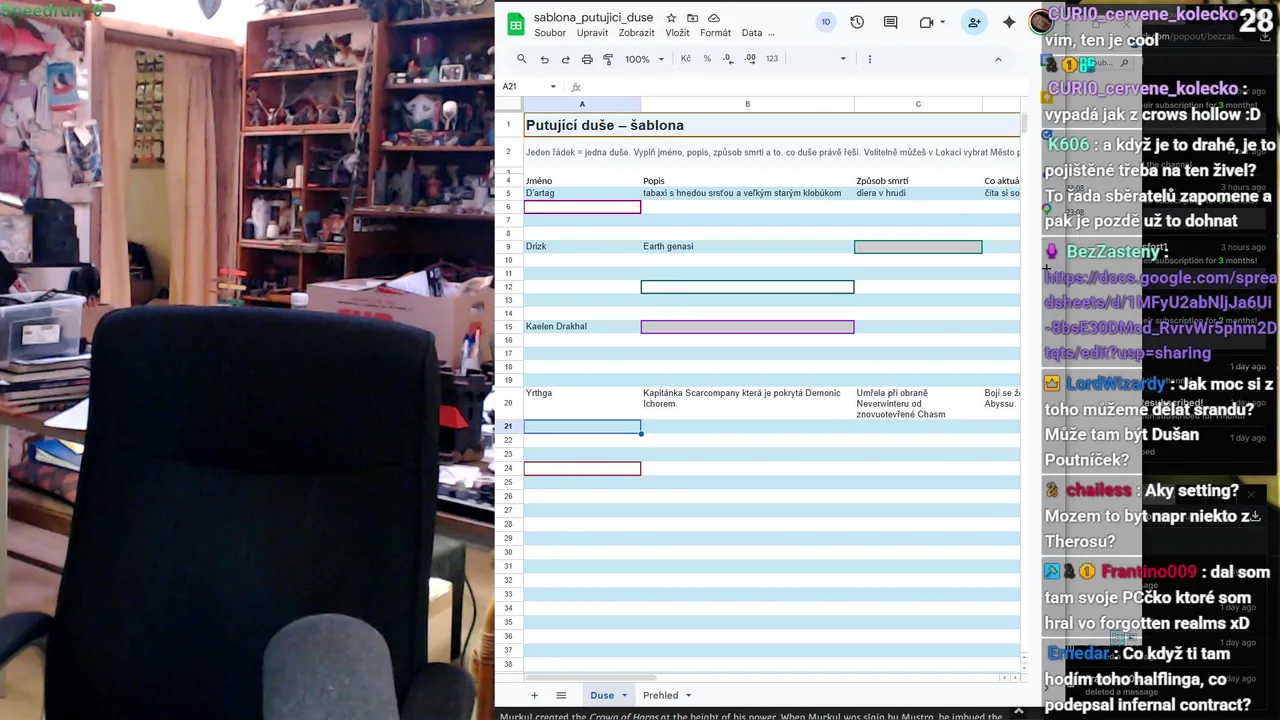Click the up arrow on bottom dark bar

(x=1018, y=711)
